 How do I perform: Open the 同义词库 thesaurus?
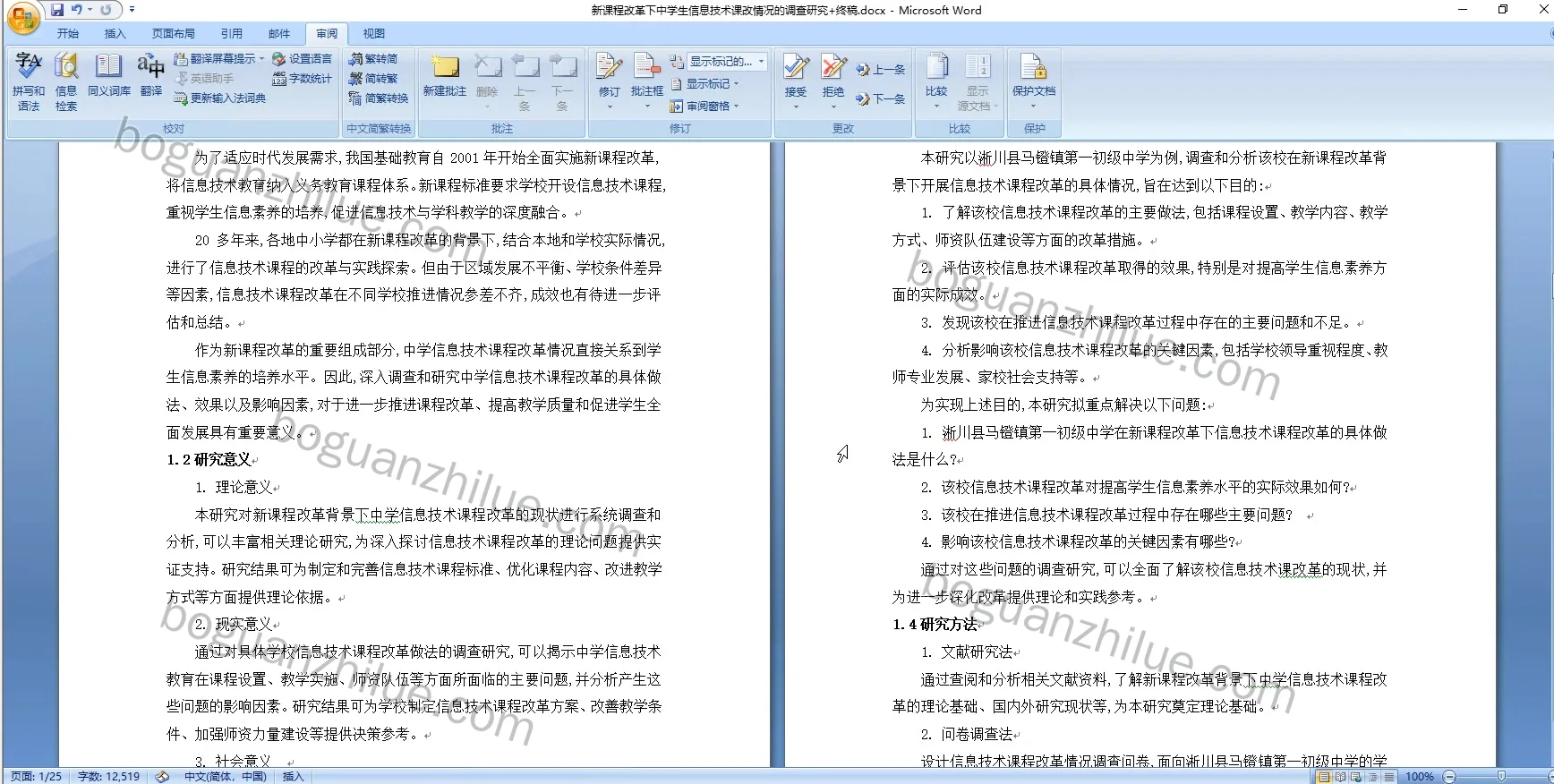pyautogui.click(x=109, y=76)
